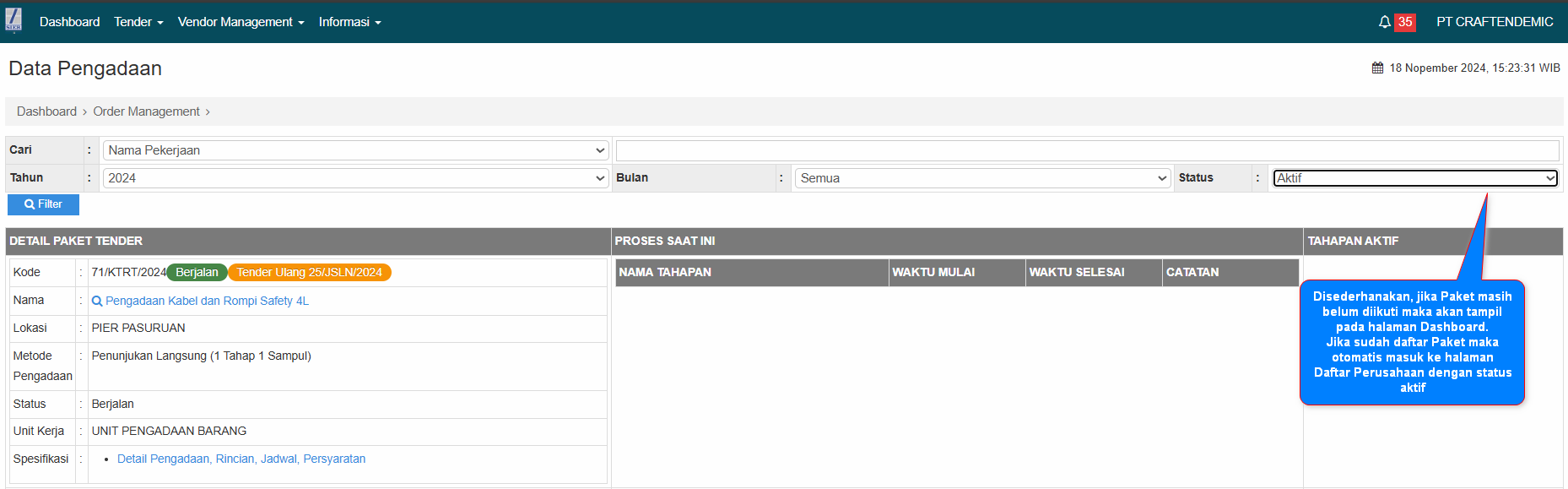Open the Tender menu in navbar
Screen dimensions: 1568x489
tap(138, 22)
